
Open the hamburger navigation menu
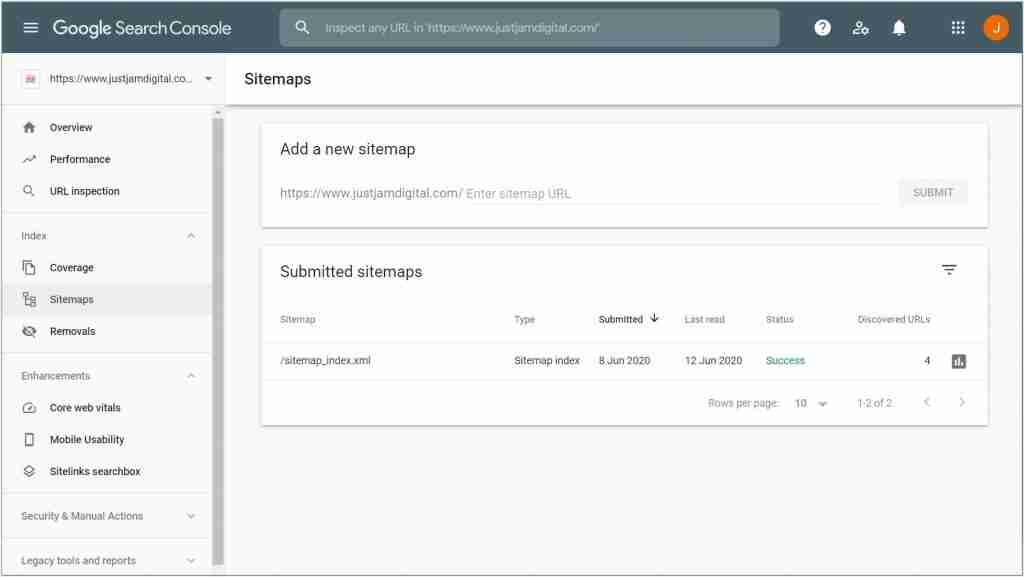pyautogui.click(x=31, y=27)
